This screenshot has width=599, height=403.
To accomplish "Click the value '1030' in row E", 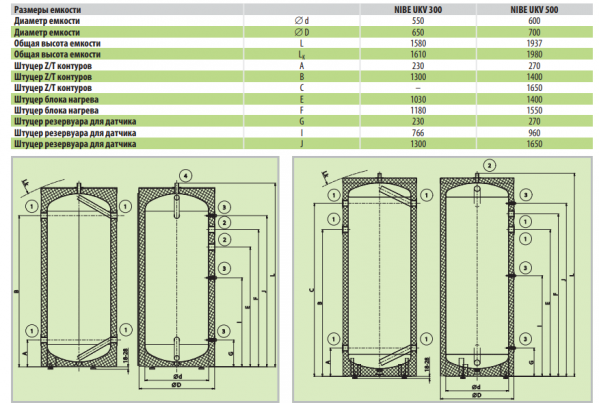I will pyautogui.click(x=418, y=99).
